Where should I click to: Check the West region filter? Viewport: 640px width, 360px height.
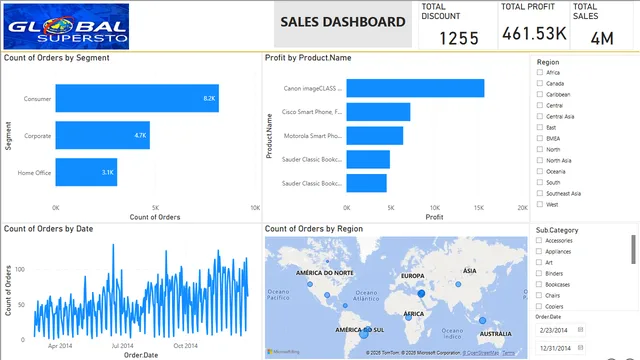(x=540, y=204)
